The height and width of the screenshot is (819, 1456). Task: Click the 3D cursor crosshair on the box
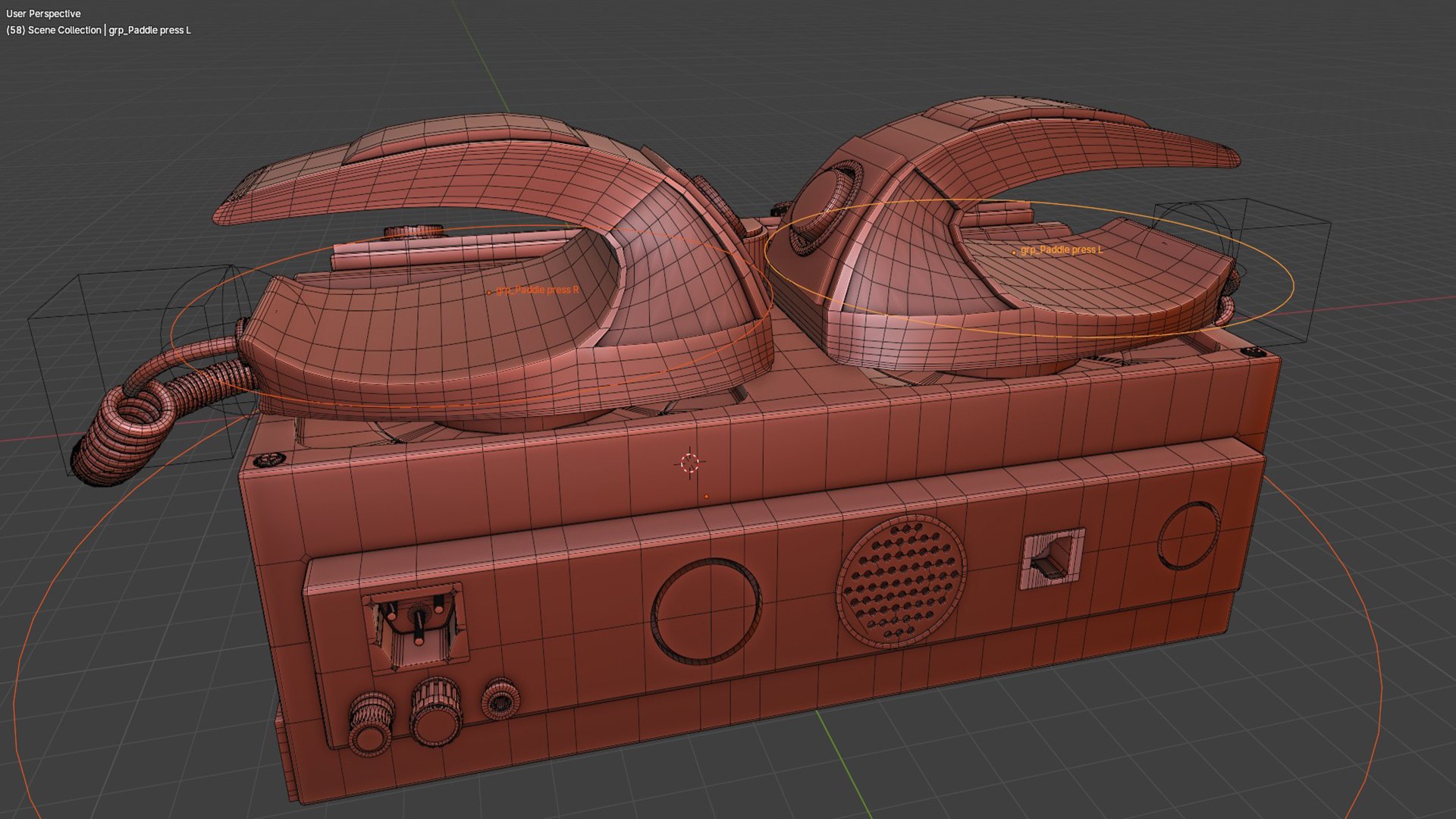[x=689, y=463]
